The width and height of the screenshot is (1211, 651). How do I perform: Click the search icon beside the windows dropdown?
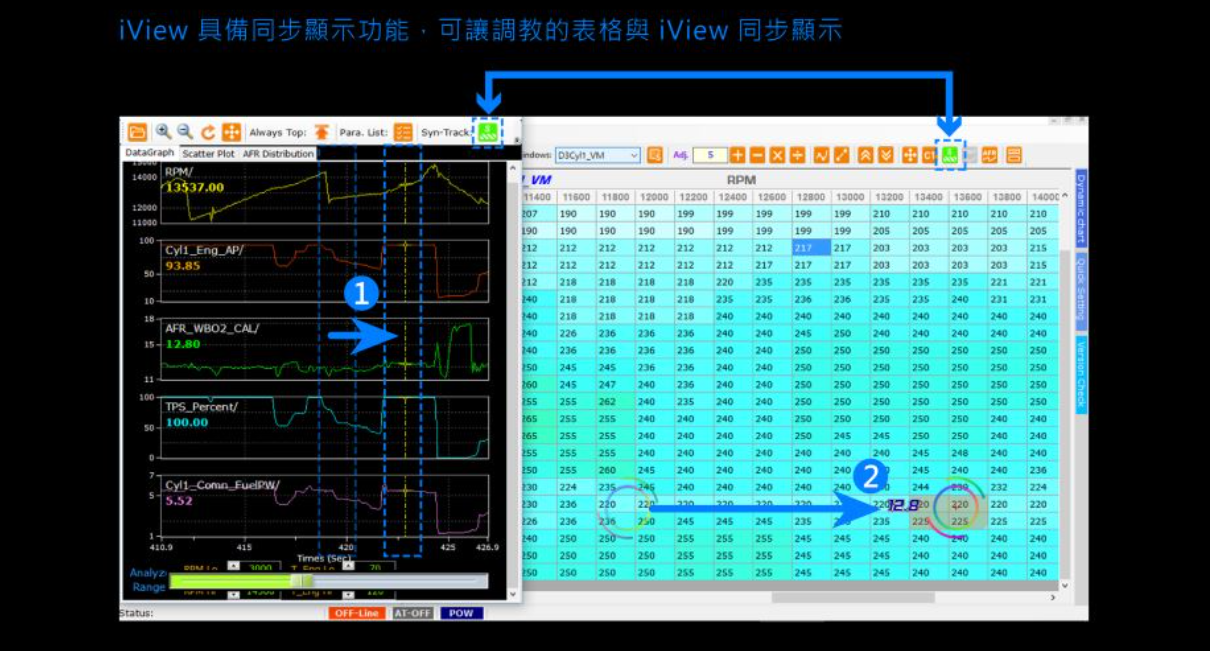[655, 155]
